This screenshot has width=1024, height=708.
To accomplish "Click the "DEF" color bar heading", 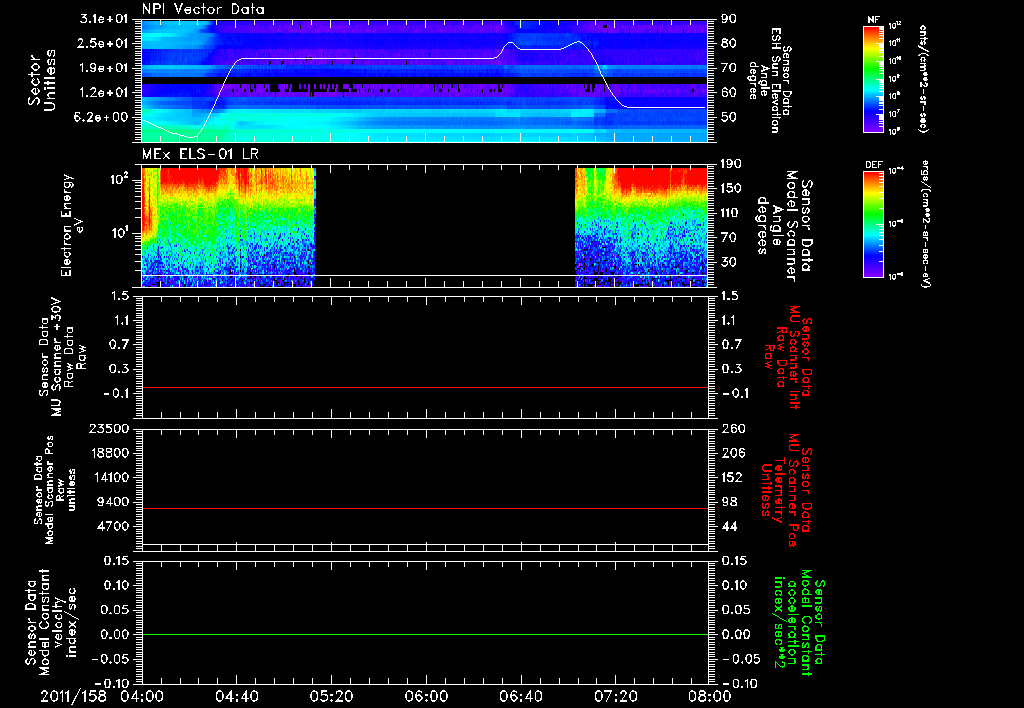I will [x=874, y=165].
